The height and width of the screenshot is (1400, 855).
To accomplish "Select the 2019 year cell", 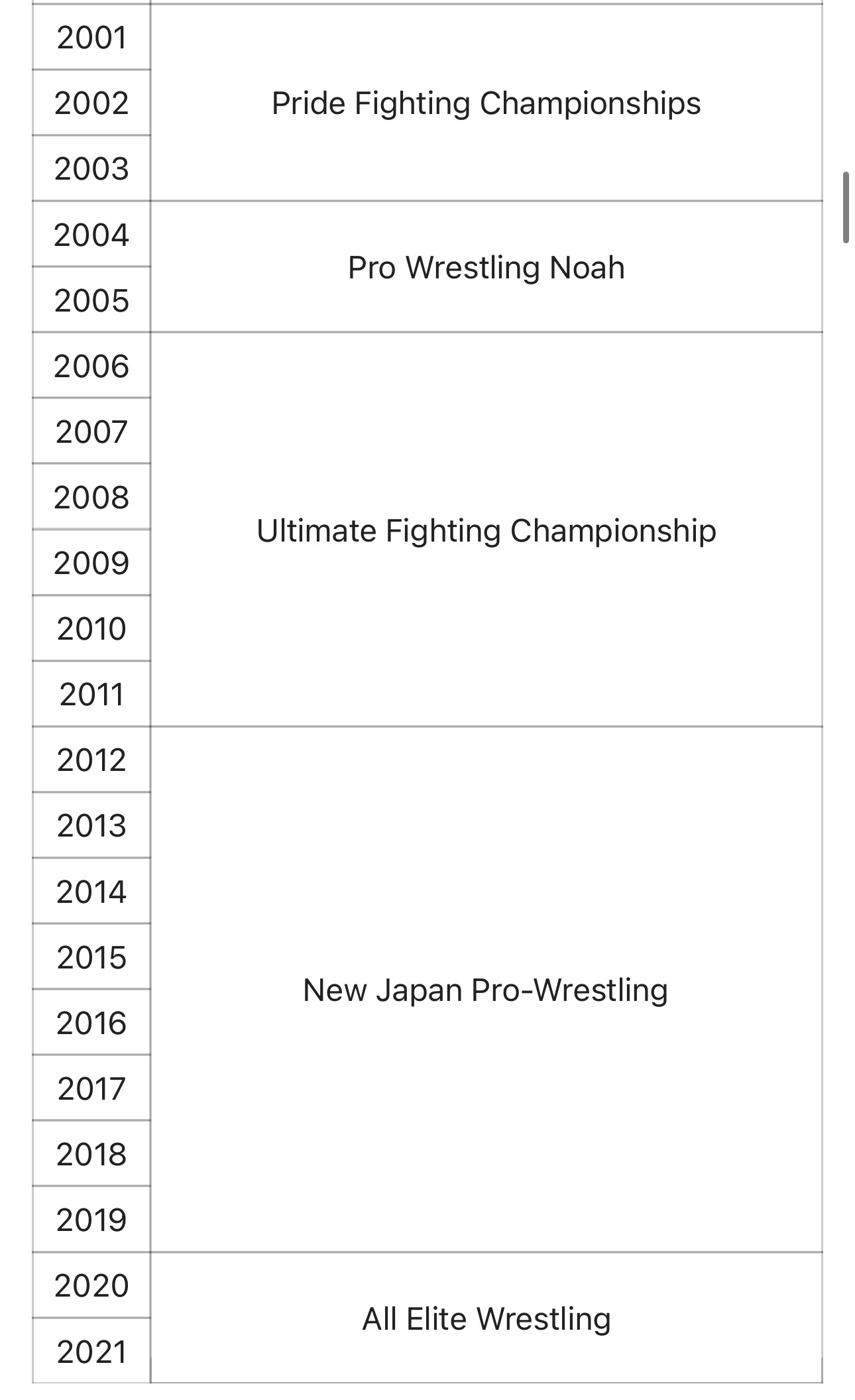I will pyautogui.click(x=91, y=1220).
